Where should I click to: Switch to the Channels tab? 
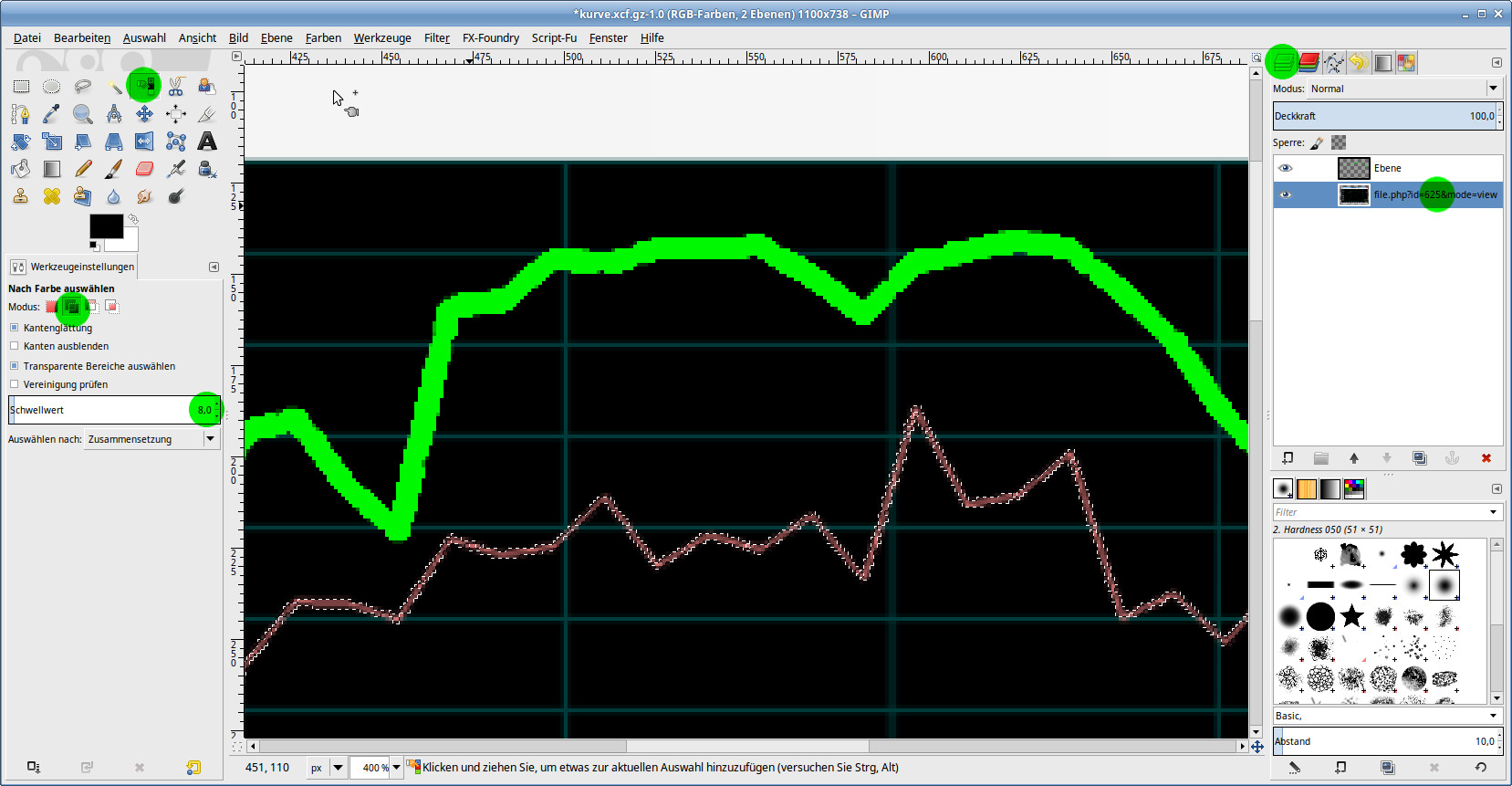coord(1309,62)
